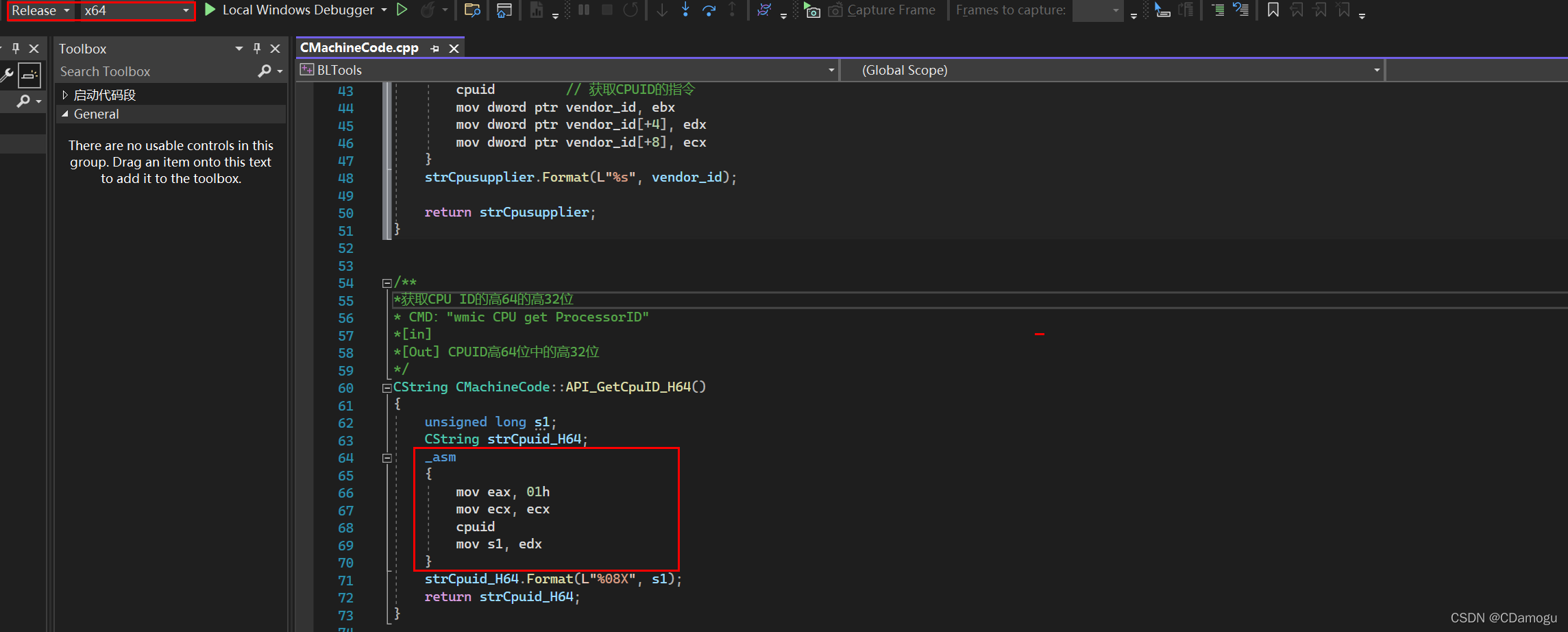Click 'unsigned long s1;' on line 62
This screenshot has width=1568, height=632.
[x=490, y=422]
